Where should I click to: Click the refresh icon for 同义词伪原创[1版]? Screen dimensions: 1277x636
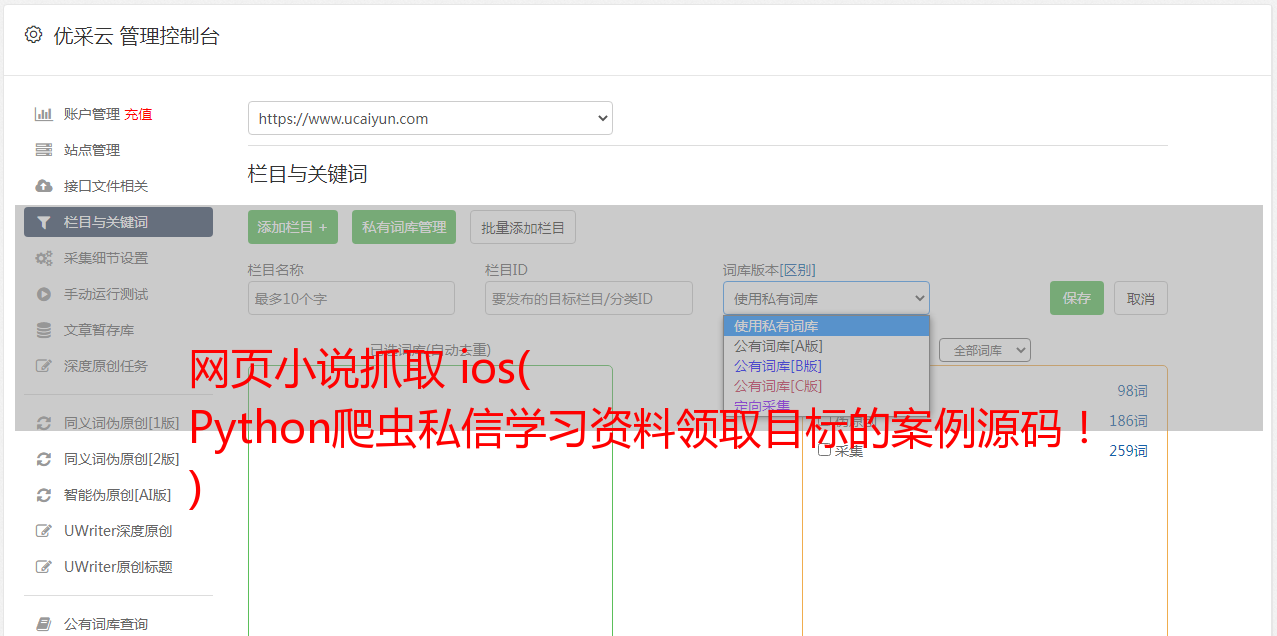point(43,423)
